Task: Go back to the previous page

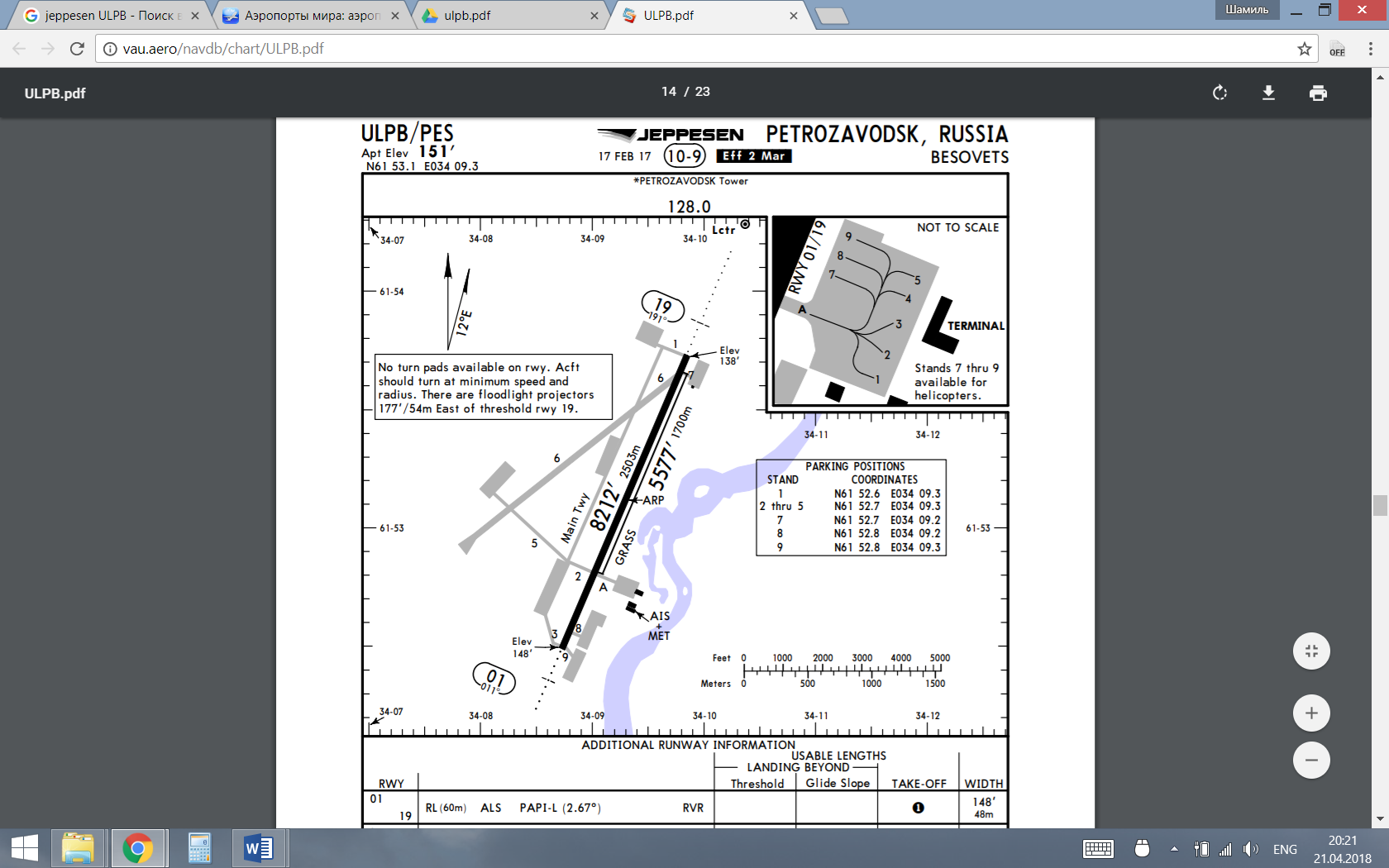Action: (x=20, y=49)
